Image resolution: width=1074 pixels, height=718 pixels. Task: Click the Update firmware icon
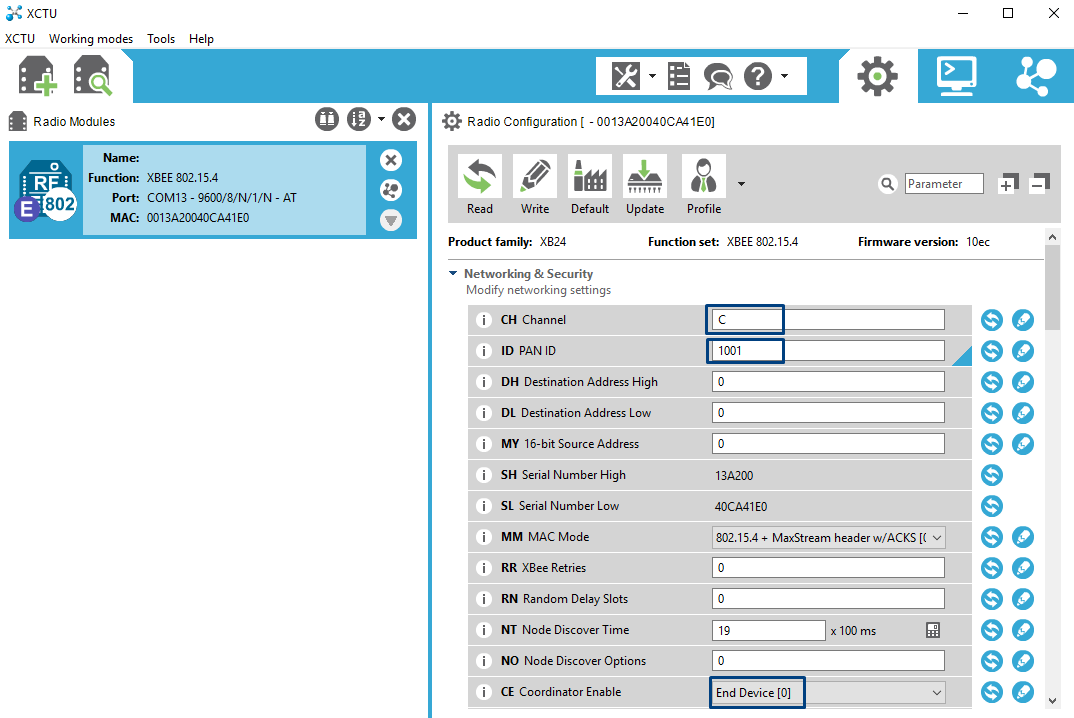coord(645,177)
